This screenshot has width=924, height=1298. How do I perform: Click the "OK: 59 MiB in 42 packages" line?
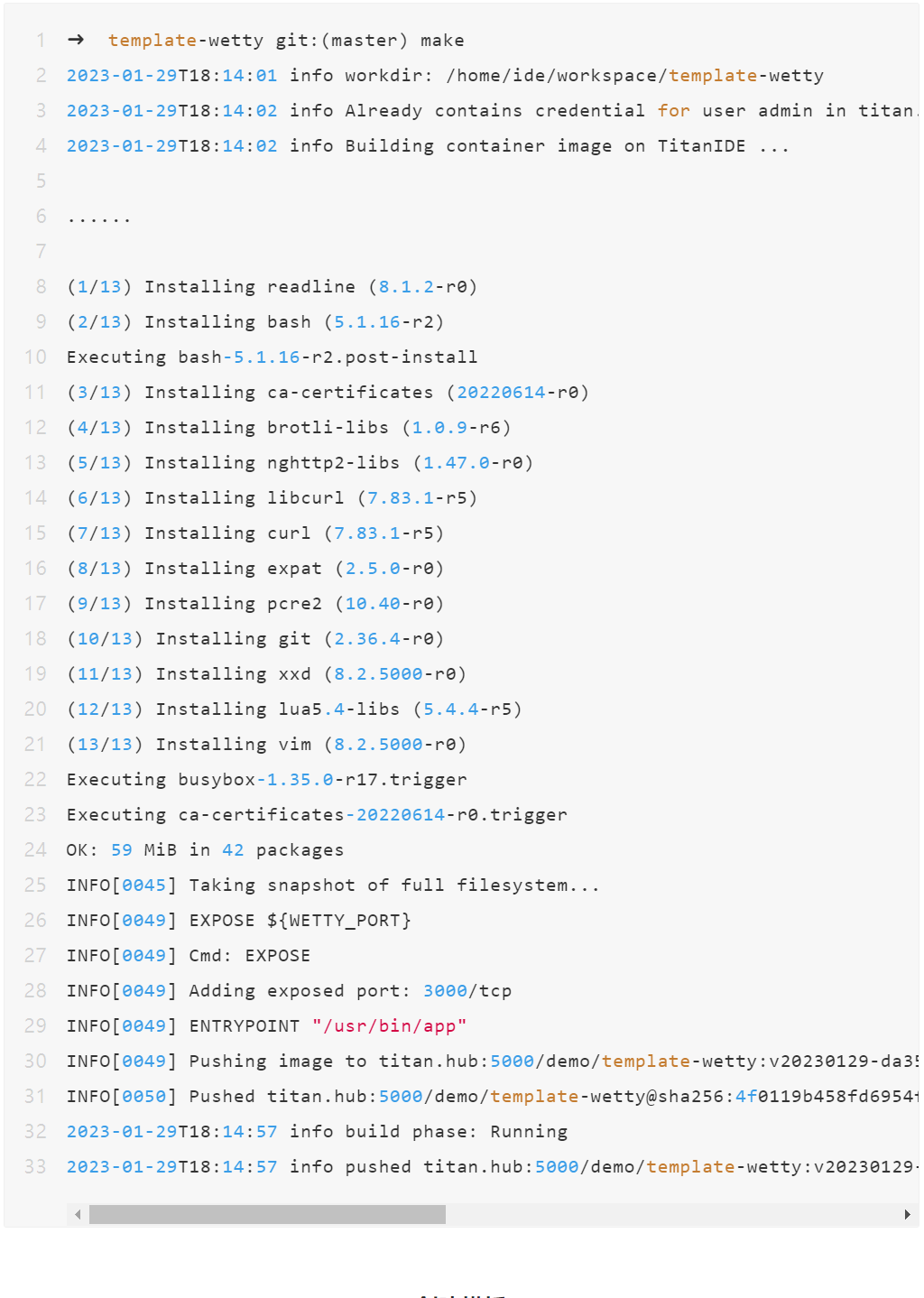205,850
